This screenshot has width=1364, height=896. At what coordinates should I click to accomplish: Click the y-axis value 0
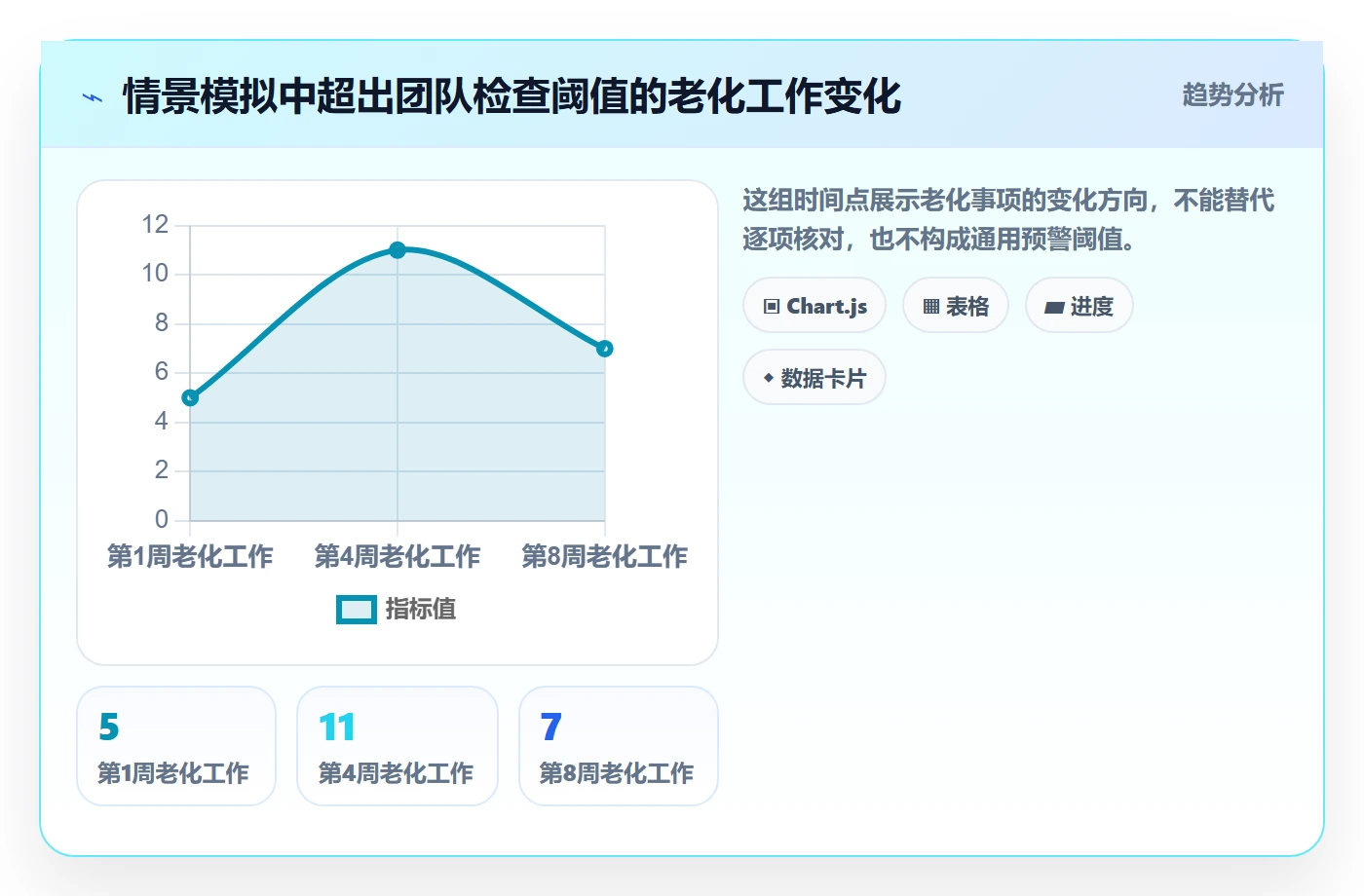click(162, 519)
